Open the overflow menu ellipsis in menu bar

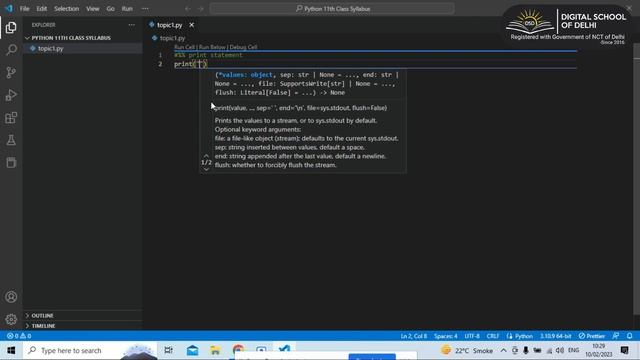click(x=145, y=9)
